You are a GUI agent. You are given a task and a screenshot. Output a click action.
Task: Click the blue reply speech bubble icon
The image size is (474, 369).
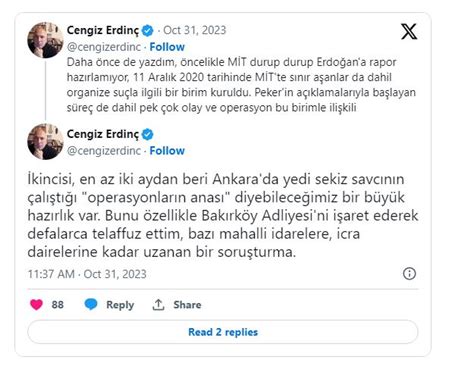click(91, 304)
